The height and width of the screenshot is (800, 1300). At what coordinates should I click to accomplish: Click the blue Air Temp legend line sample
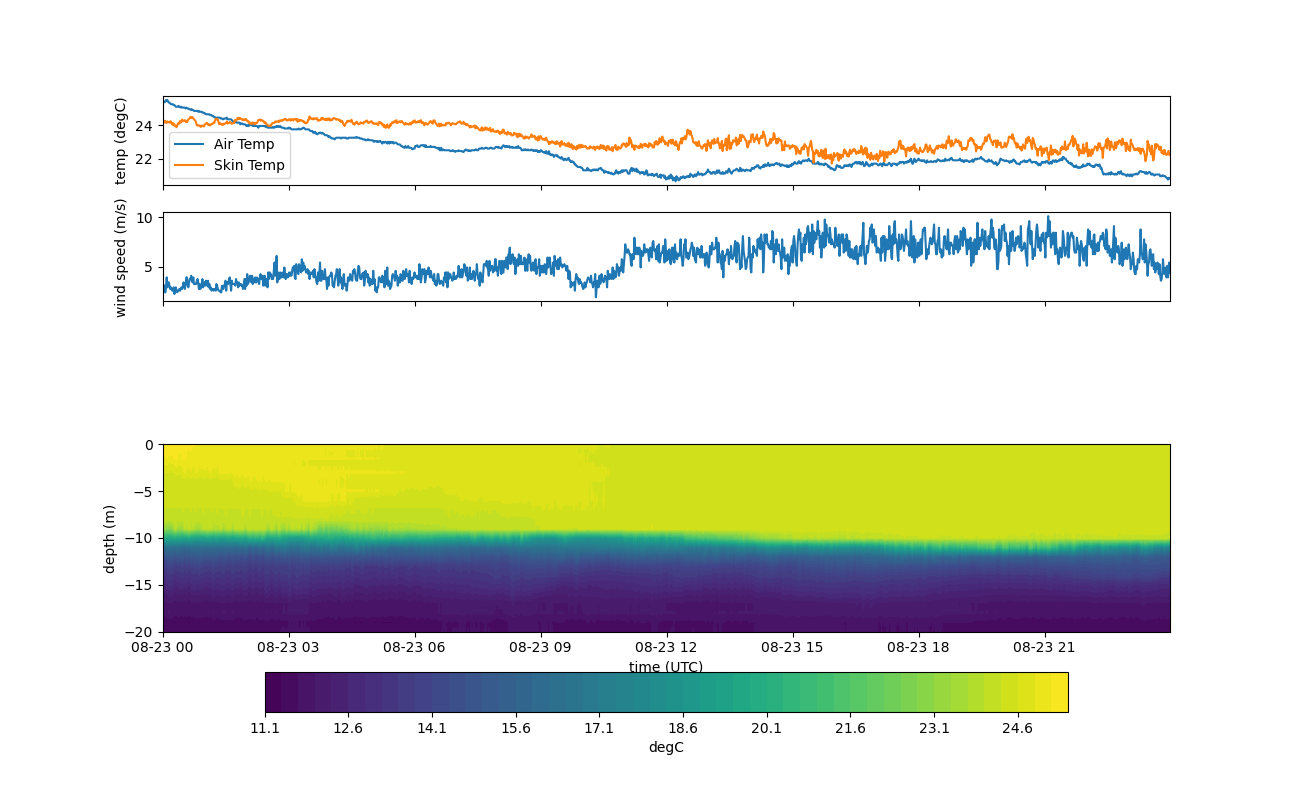pyautogui.click(x=189, y=144)
